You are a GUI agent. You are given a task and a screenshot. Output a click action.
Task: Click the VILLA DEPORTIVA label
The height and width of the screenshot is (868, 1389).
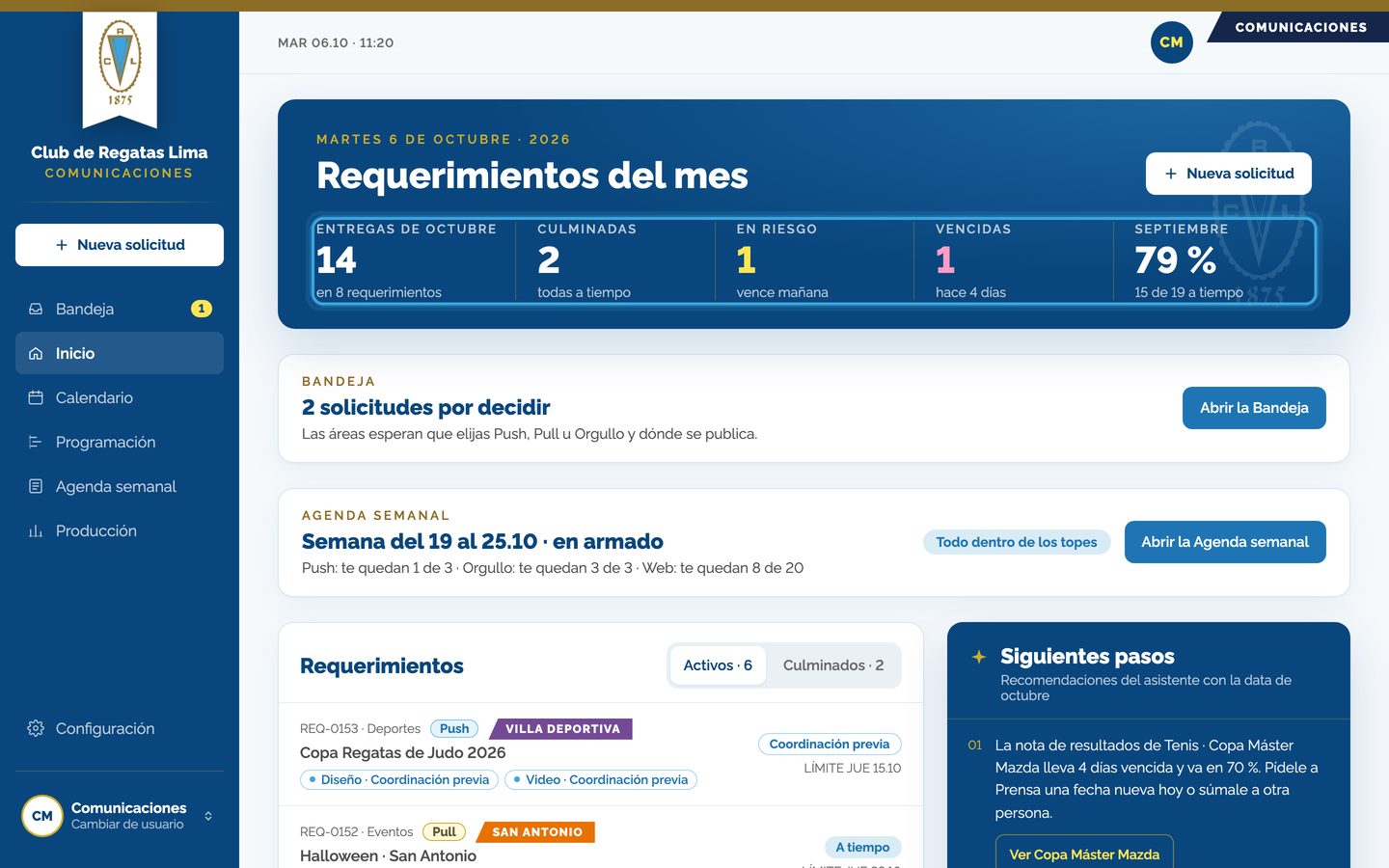[x=562, y=729]
